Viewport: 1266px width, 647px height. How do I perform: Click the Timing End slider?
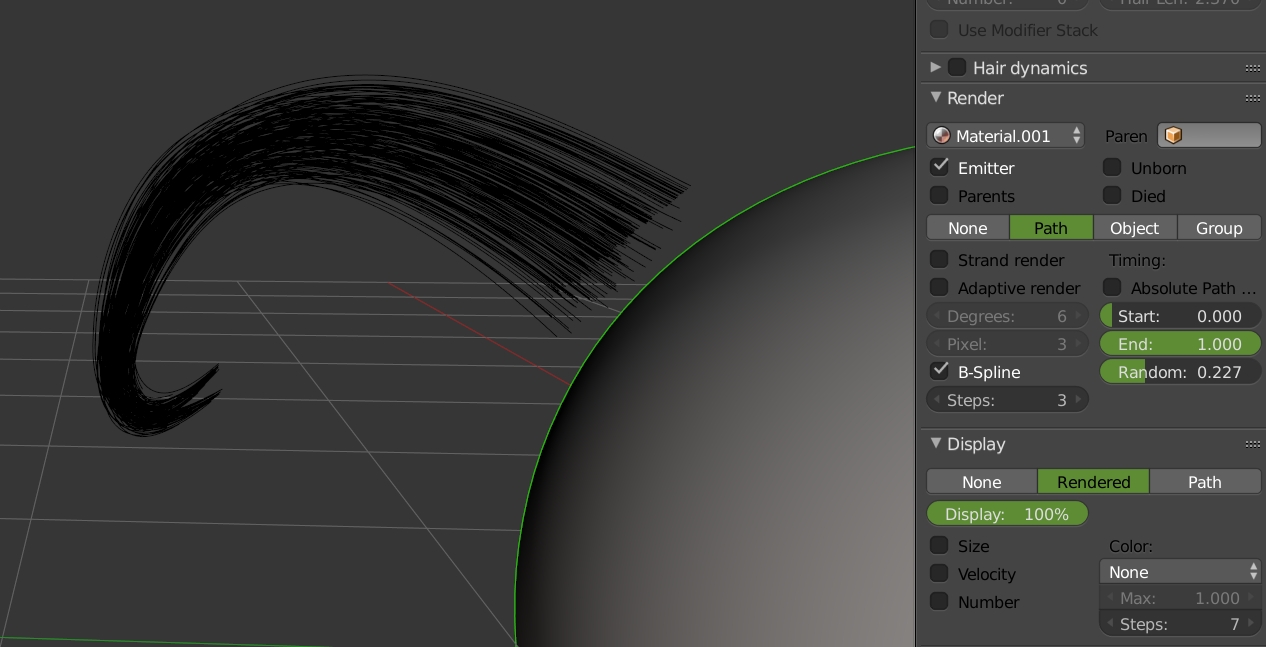coord(1180,344)
